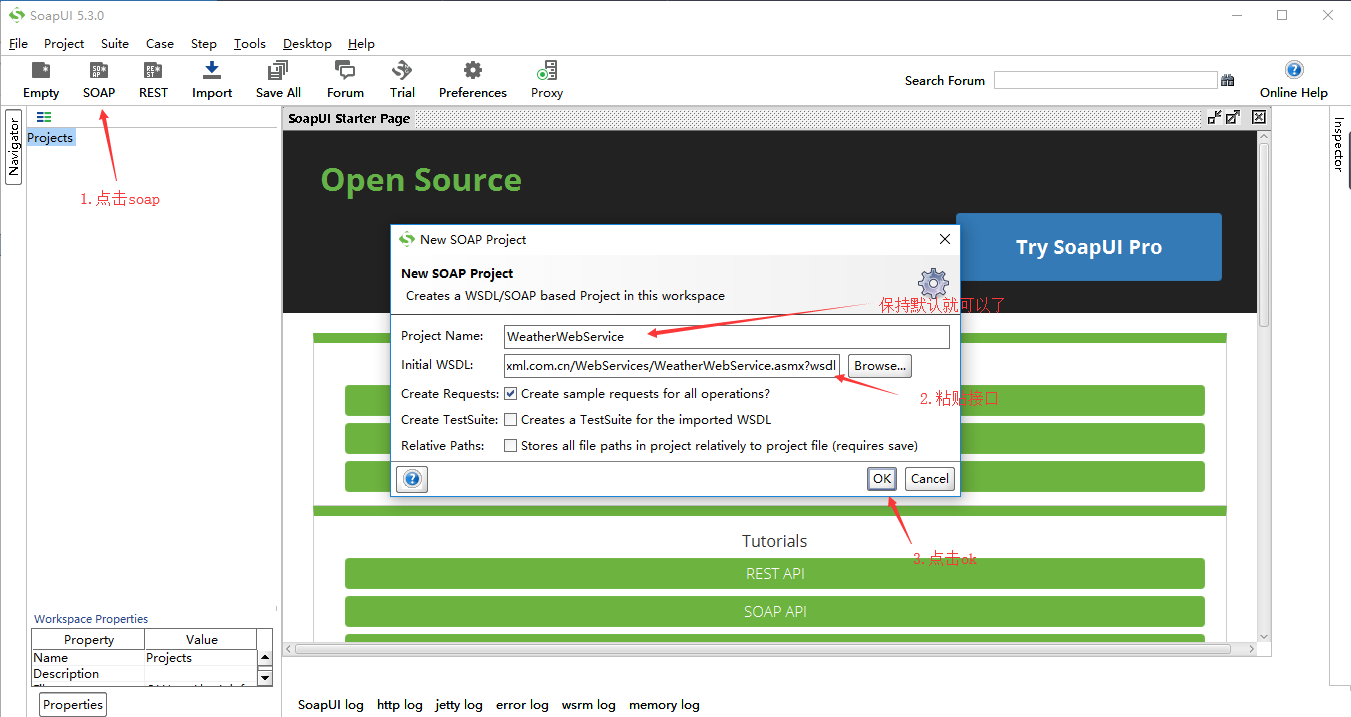Viewport: 1351px width, 717px height.
Task: Open the Forum toolbar icon
Action: coord(345,79)
